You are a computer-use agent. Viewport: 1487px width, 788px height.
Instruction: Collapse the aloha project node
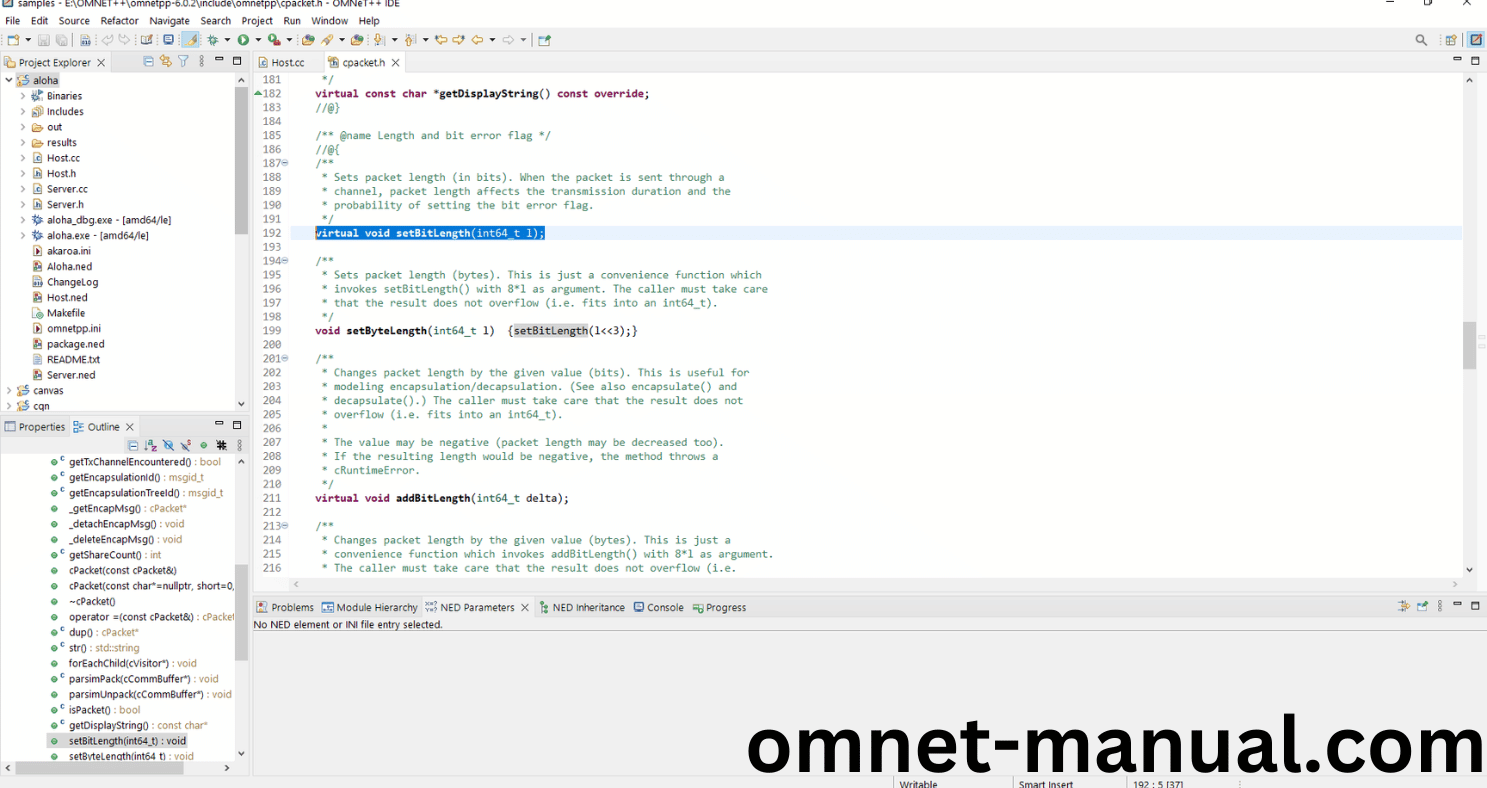click(9, 80)
